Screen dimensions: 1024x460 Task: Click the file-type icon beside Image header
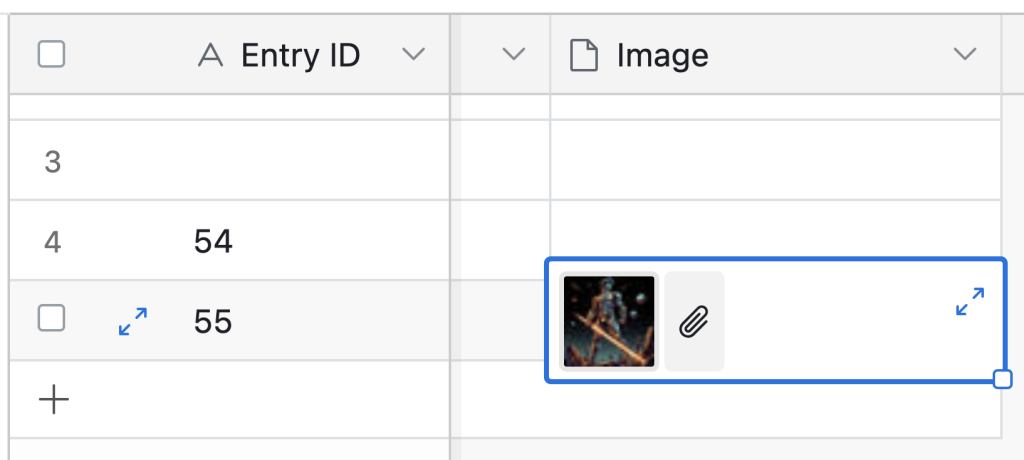[x=583, y=55]
